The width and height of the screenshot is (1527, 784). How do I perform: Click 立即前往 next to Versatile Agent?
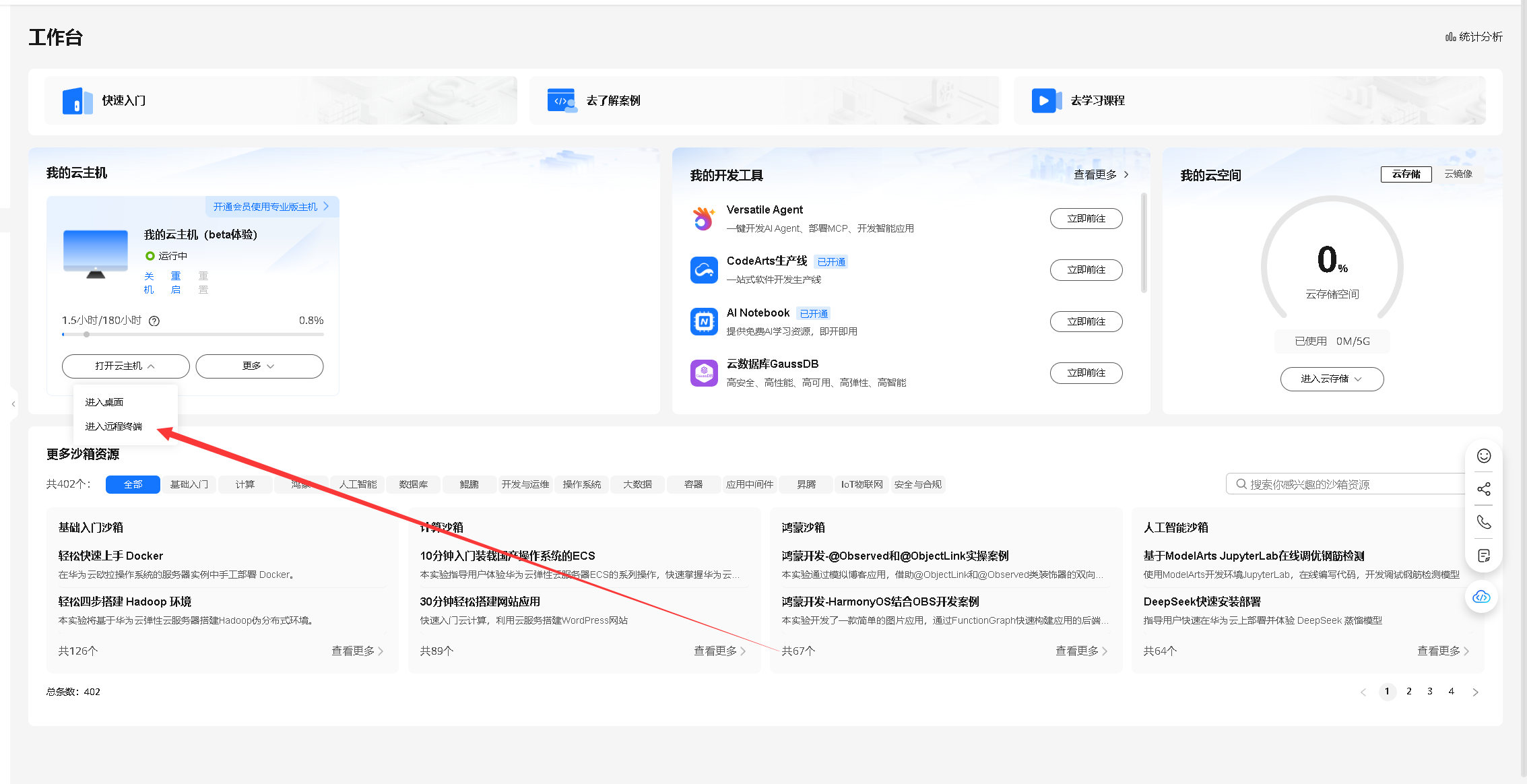point(1086,218)
